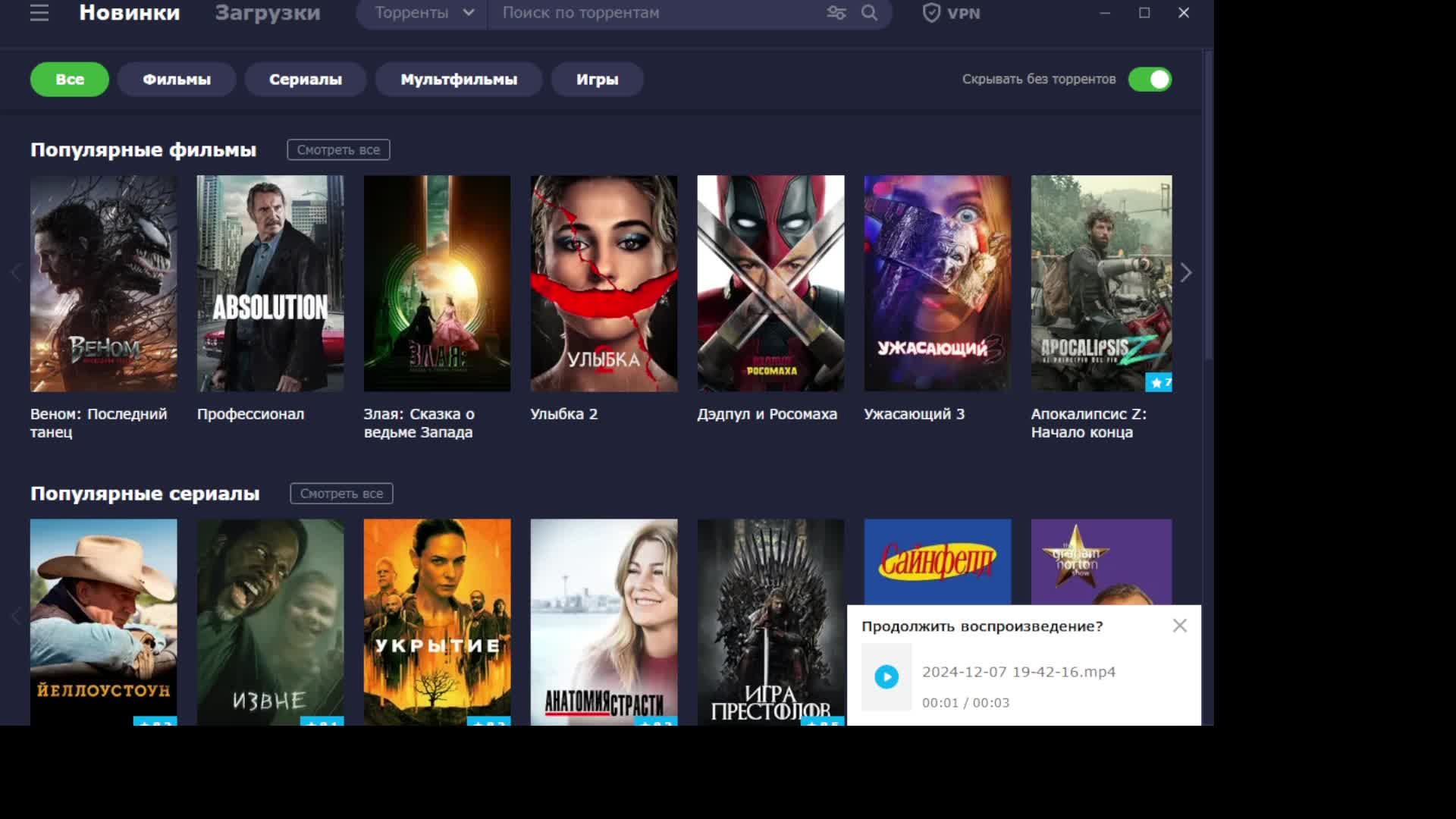
Task: Click Смотреть все for popular movies
Action: click(x=338, y=150)
